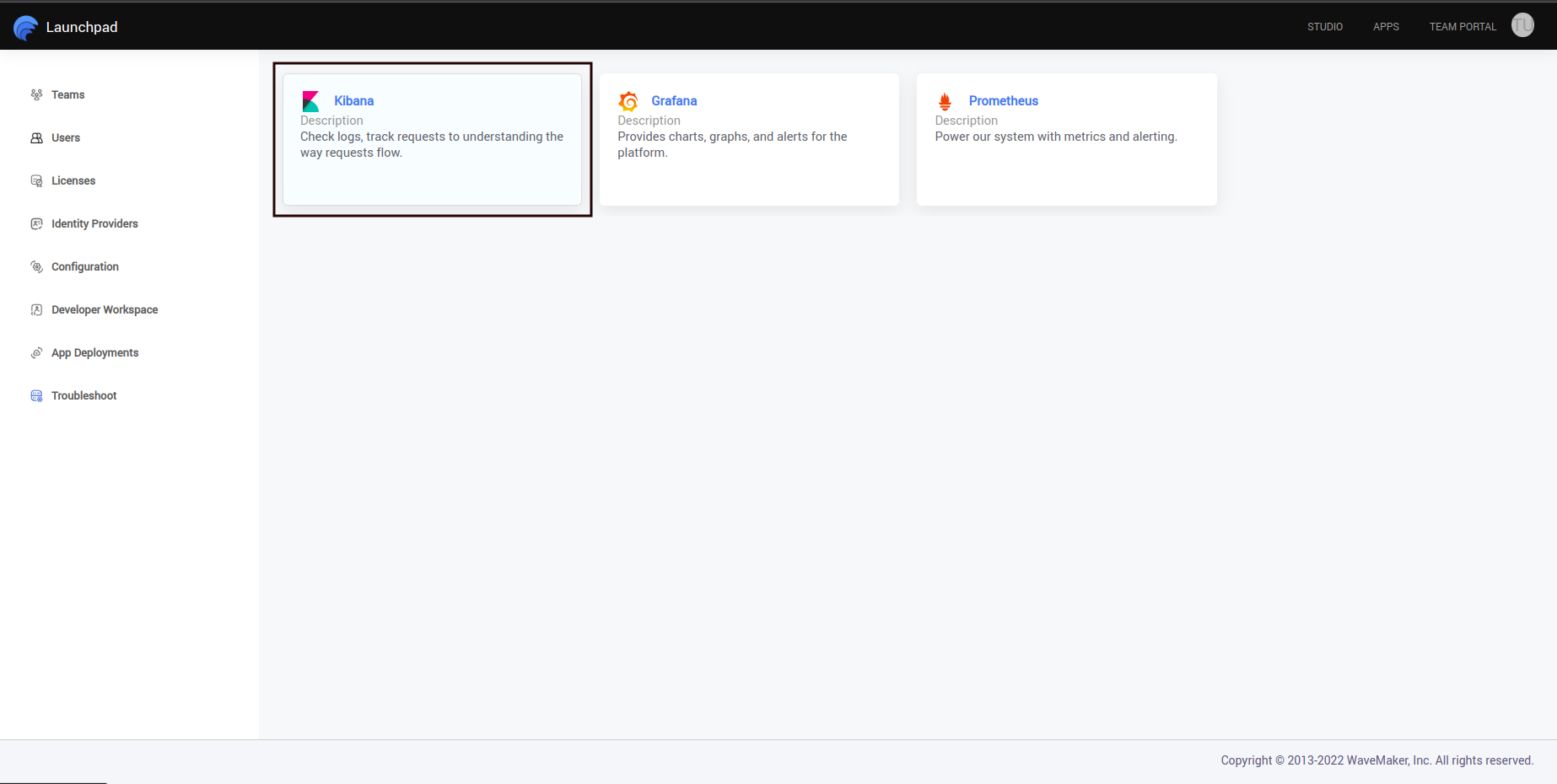This screenshot has width=1557, height=784.
Task: Open the Grafana application link
Action: point(673,100)
